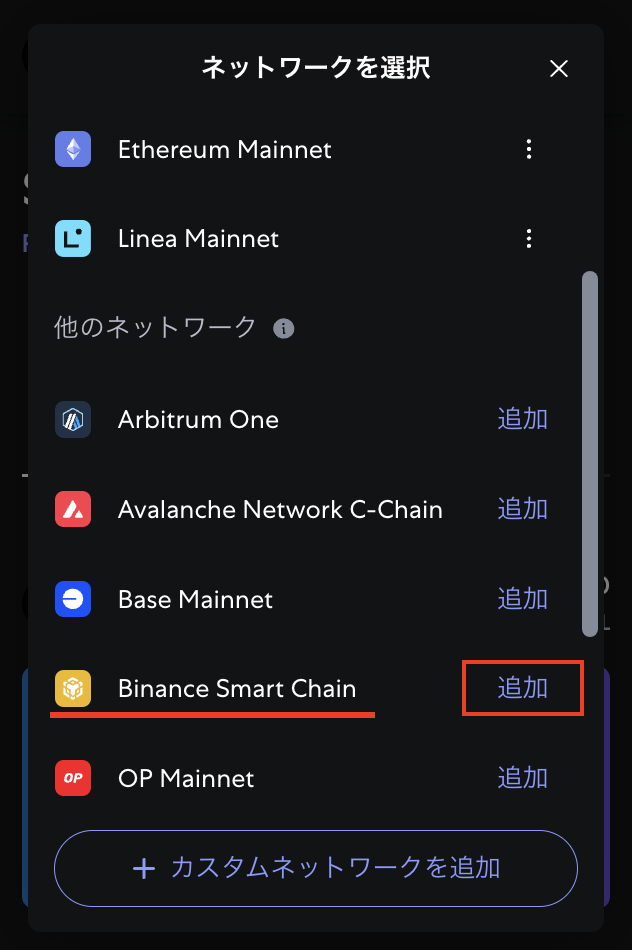Open info tooltip beside 他のネットワーク
Image resolution: width=632 pixels, height=950 pixels.
[x=284, y=328]
